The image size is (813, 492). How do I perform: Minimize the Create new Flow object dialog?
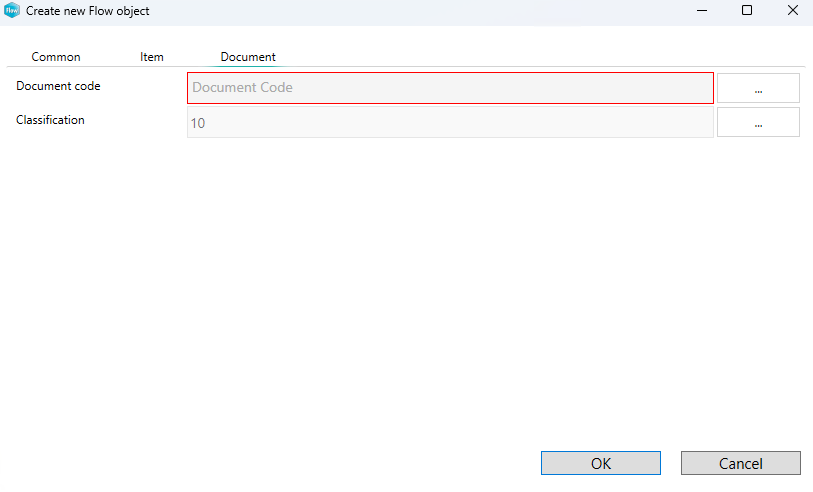tap(701, 11)
